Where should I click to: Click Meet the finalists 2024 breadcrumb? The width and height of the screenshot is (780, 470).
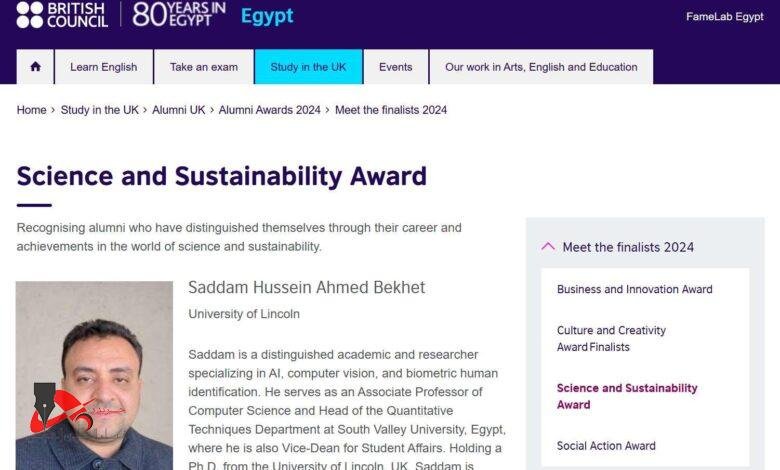[391, 110]
